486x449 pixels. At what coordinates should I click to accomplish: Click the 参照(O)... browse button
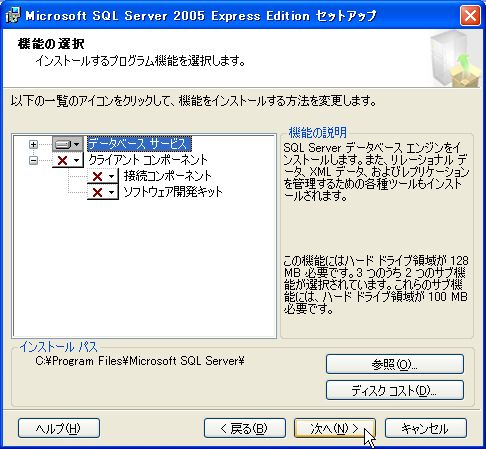[395, 364]
